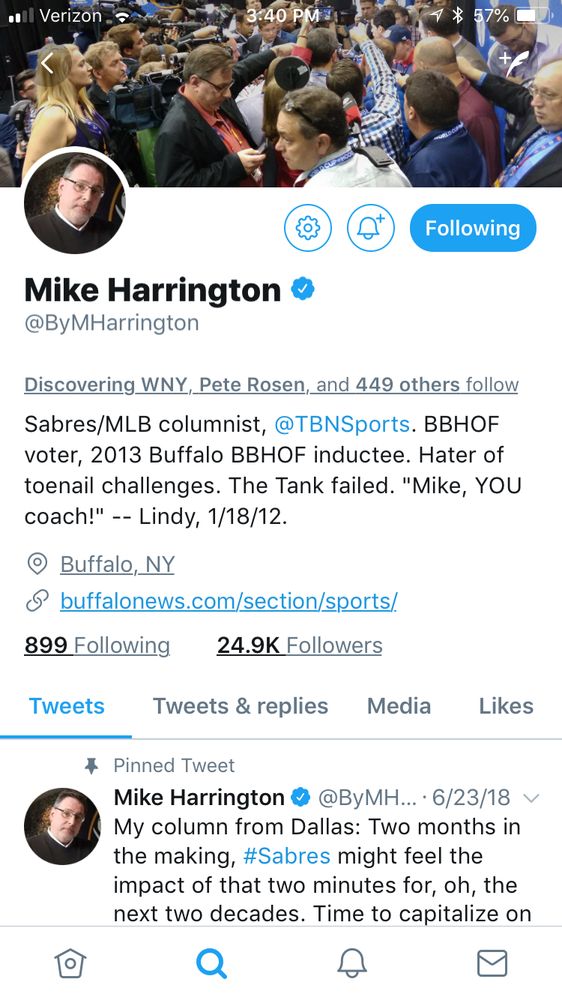
Task: Open the Home tab icon
Action: tap(70, 962)
